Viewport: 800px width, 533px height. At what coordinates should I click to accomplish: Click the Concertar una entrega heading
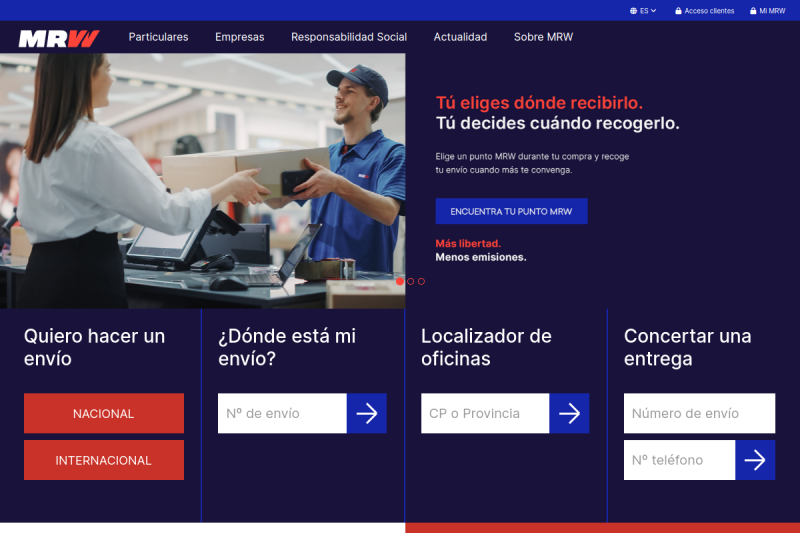point(687,347)
